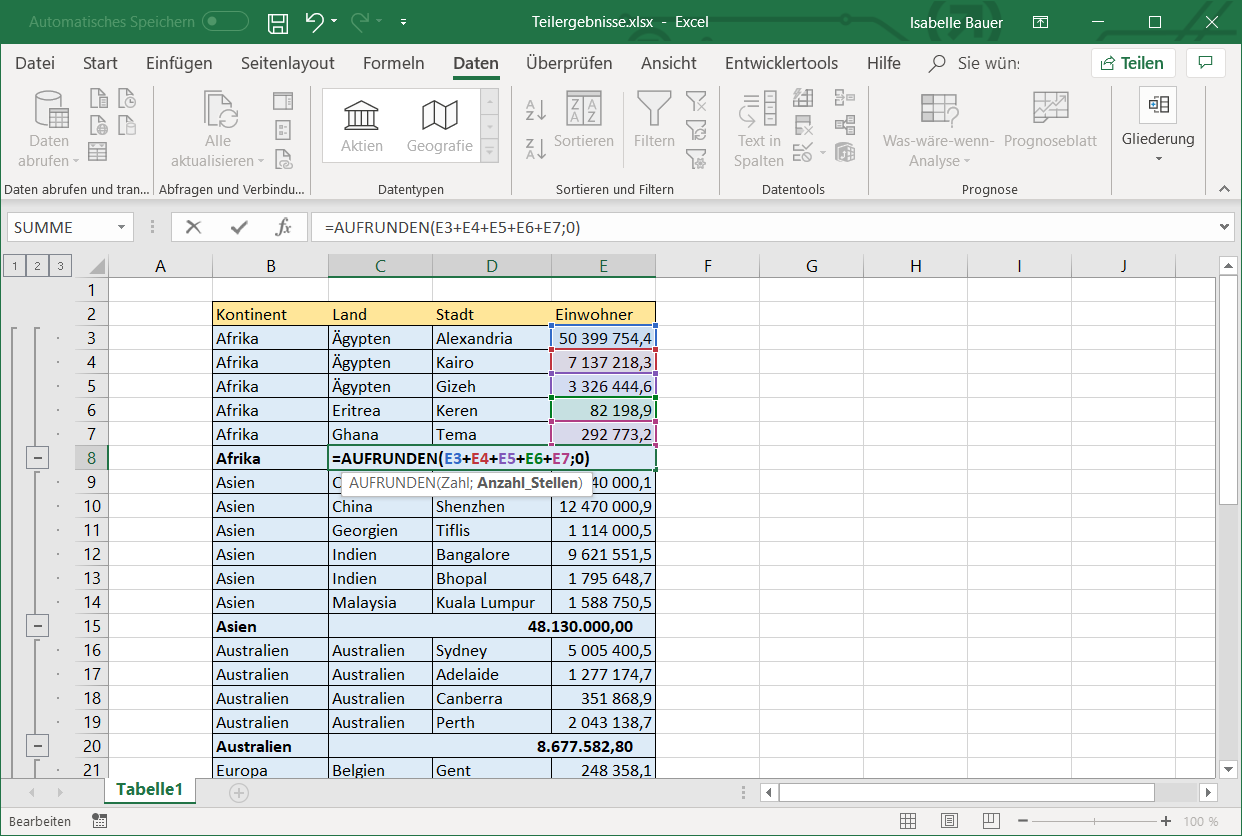
Task: Click the Teilen share button
Action: (1132, 63)
